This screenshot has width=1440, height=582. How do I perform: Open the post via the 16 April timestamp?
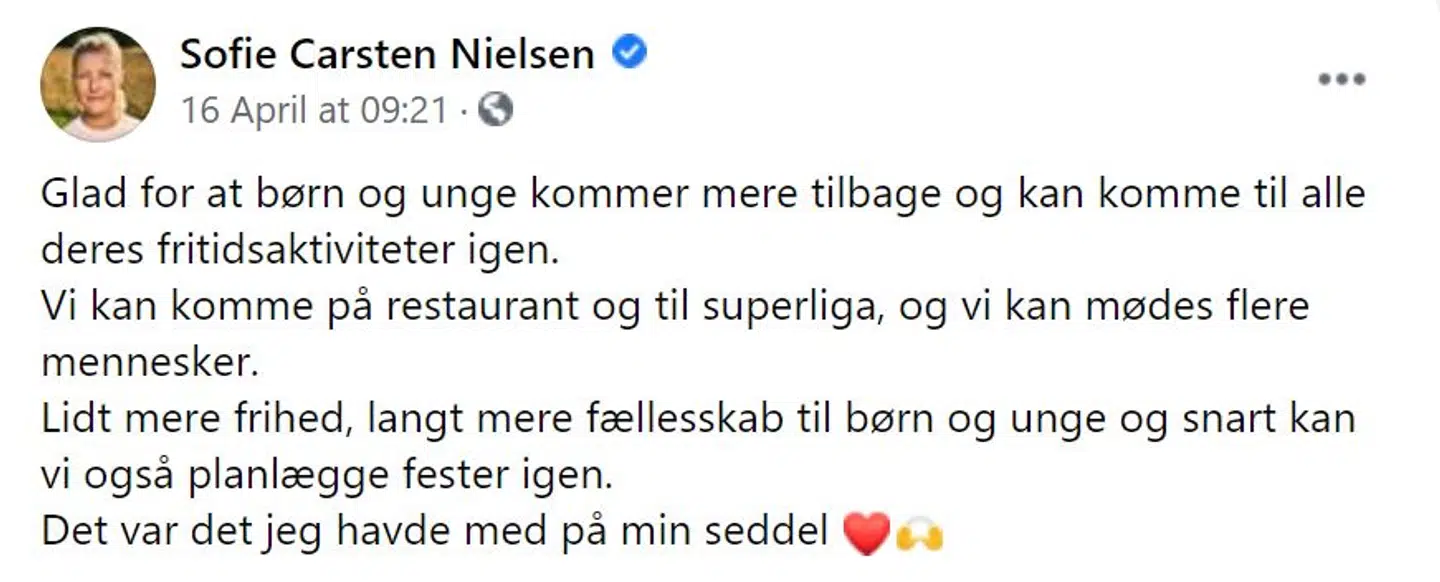pyautogui.click(x=313, y=110)
